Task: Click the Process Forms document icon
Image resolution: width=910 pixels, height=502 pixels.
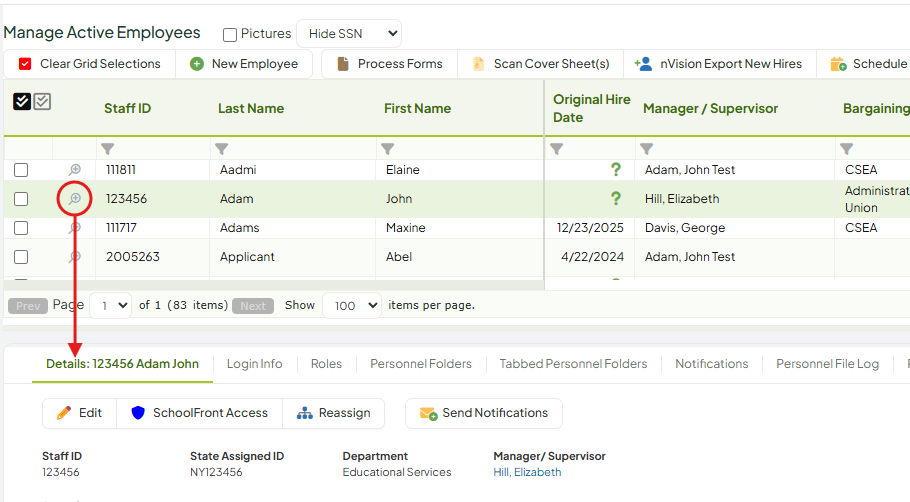Action: [x=343, y=64]
